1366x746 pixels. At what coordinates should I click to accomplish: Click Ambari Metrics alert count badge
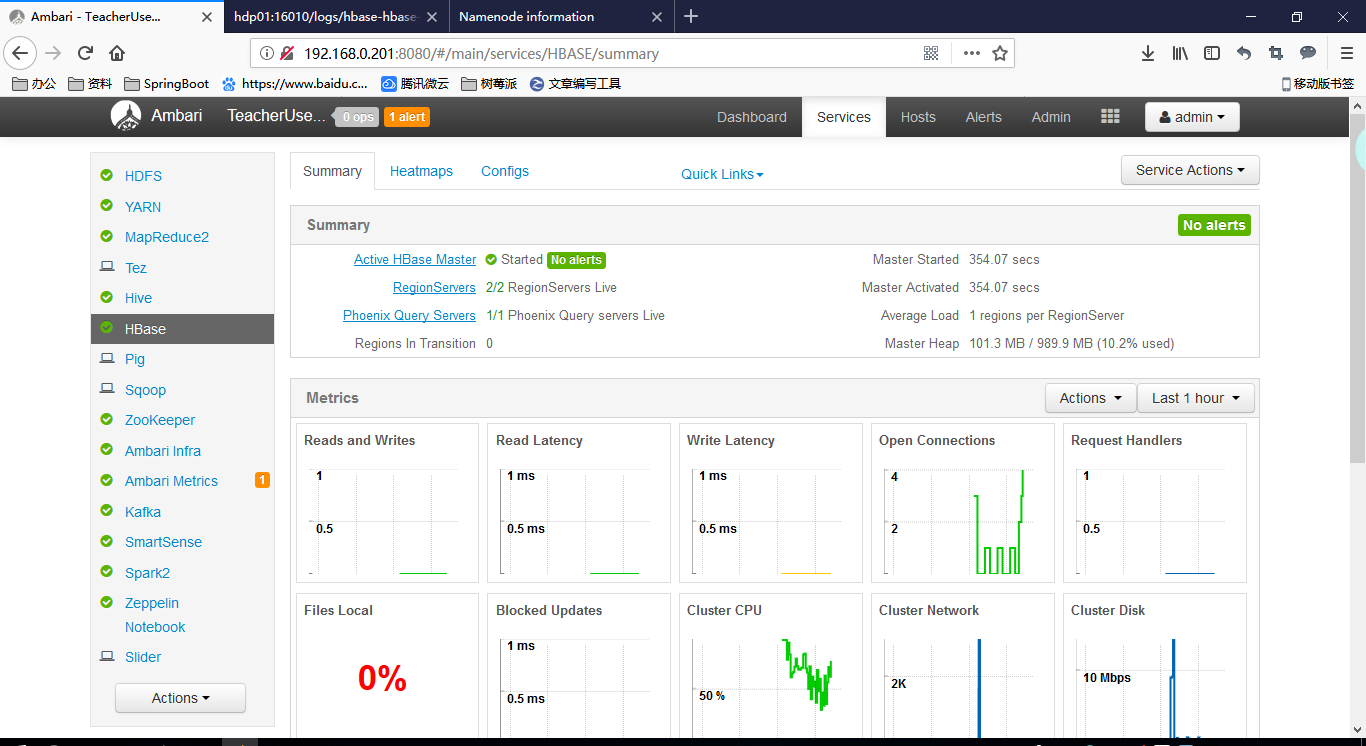262,481
